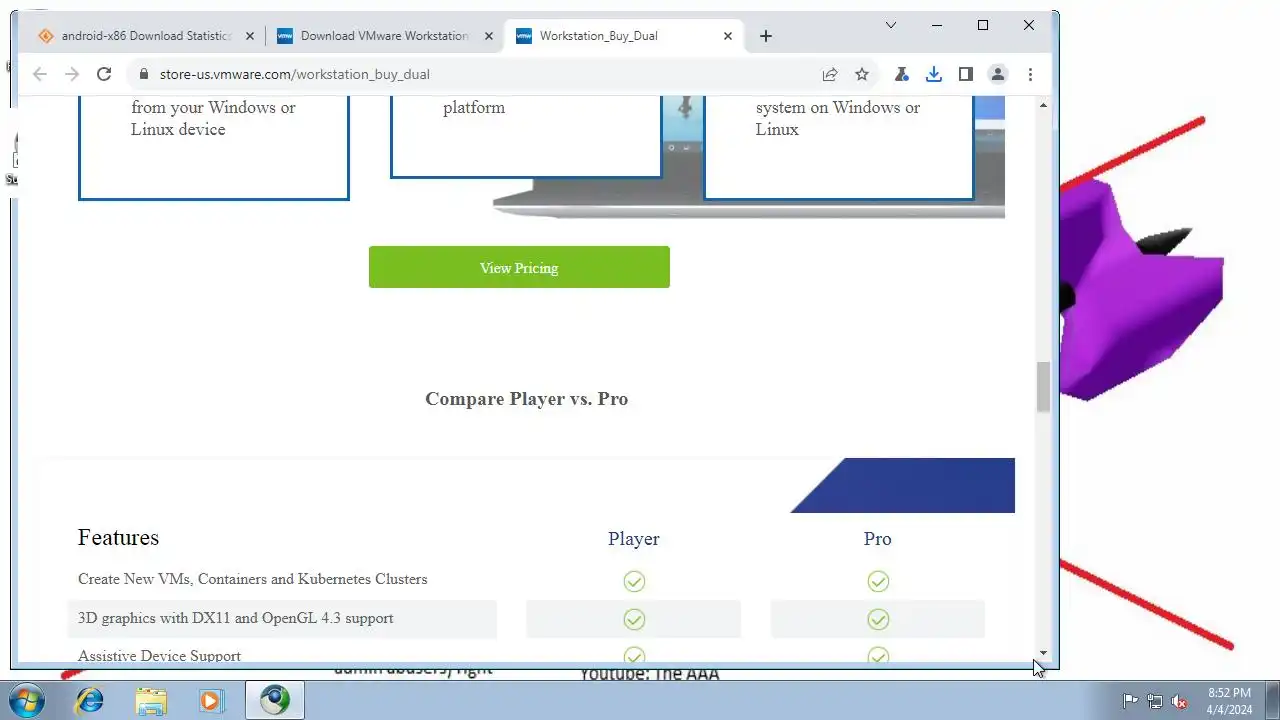1280x720 pixels.
Task: Click the 'from your Windows or Linux device' card
Action: pos(214,147)
